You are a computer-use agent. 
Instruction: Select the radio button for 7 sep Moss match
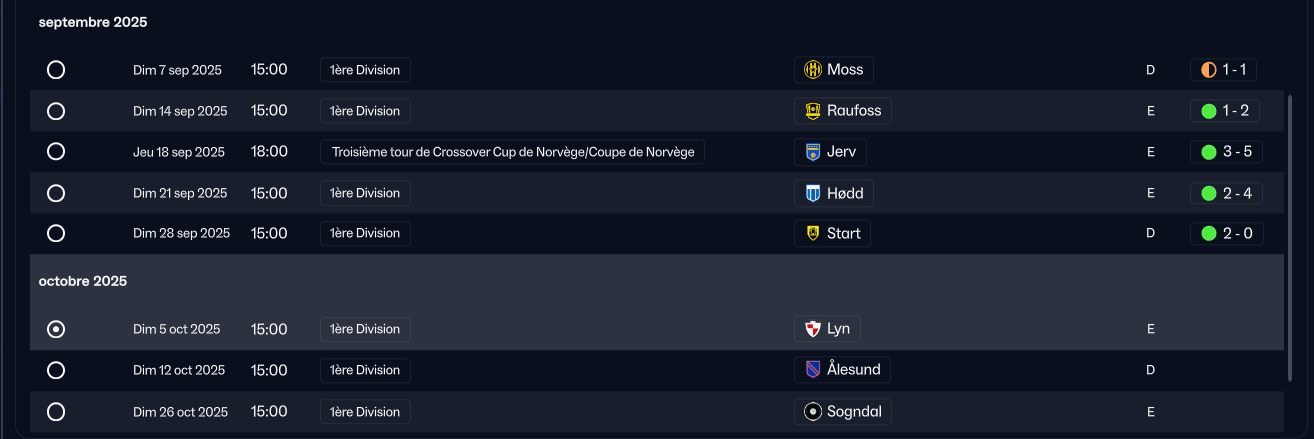point(56,70)
